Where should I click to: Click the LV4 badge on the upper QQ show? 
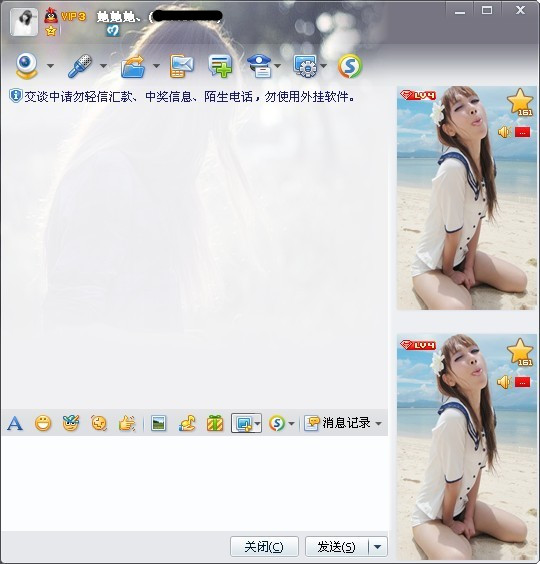pyautogui.click(x=418, y=95)
